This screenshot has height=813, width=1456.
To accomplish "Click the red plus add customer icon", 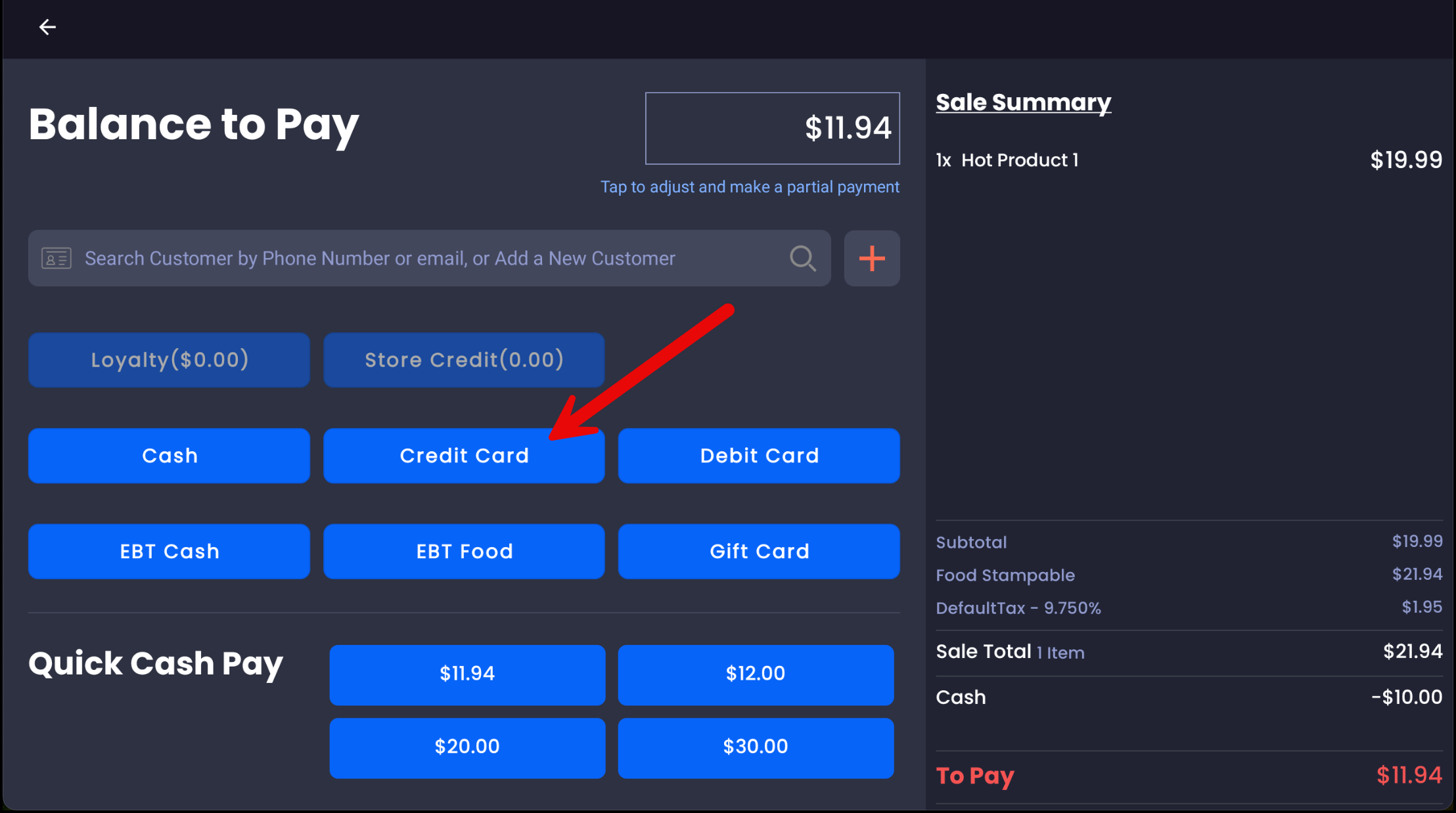I will coord(872,258).
